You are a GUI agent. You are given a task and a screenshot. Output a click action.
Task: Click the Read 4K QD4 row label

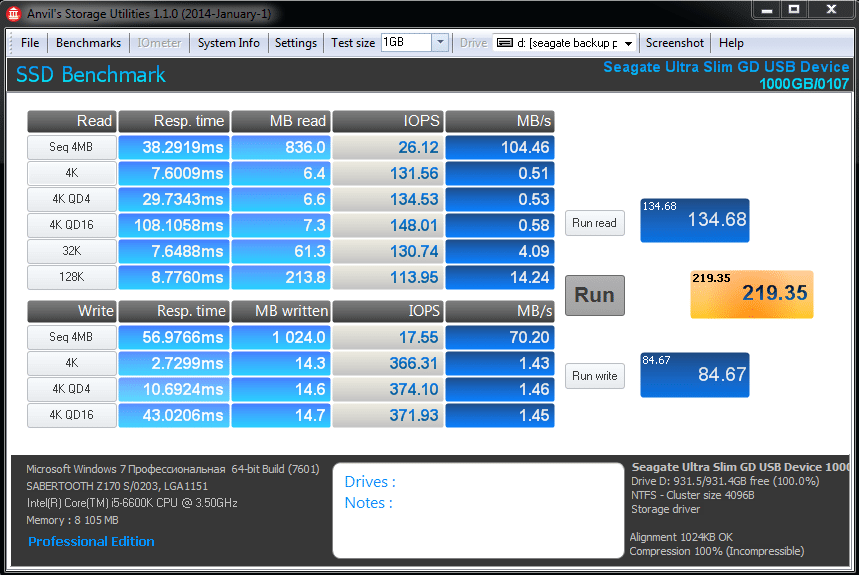72,199
